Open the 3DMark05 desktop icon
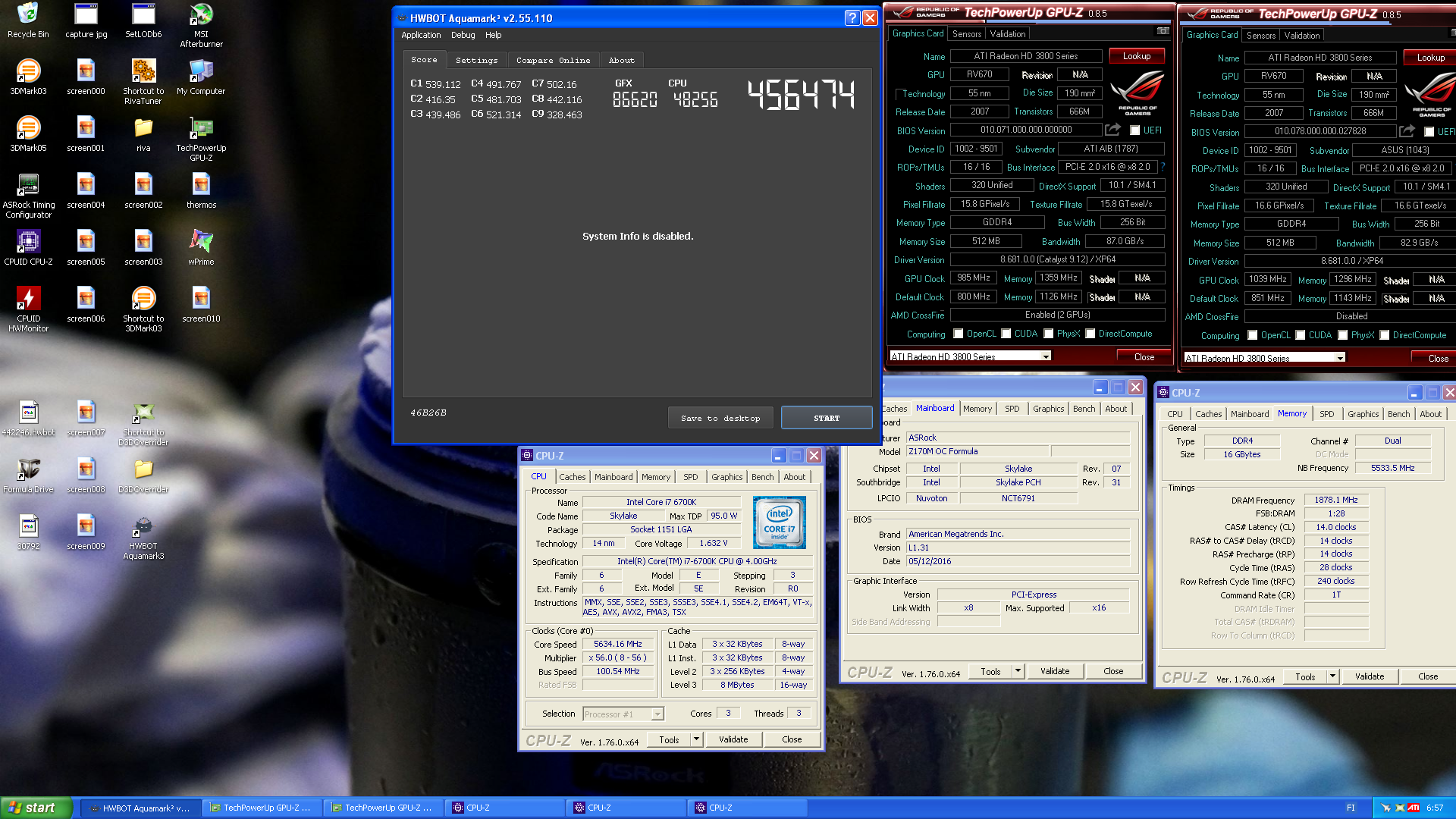Viewport: 1456px width, 819px height. (x=28, y=134)
